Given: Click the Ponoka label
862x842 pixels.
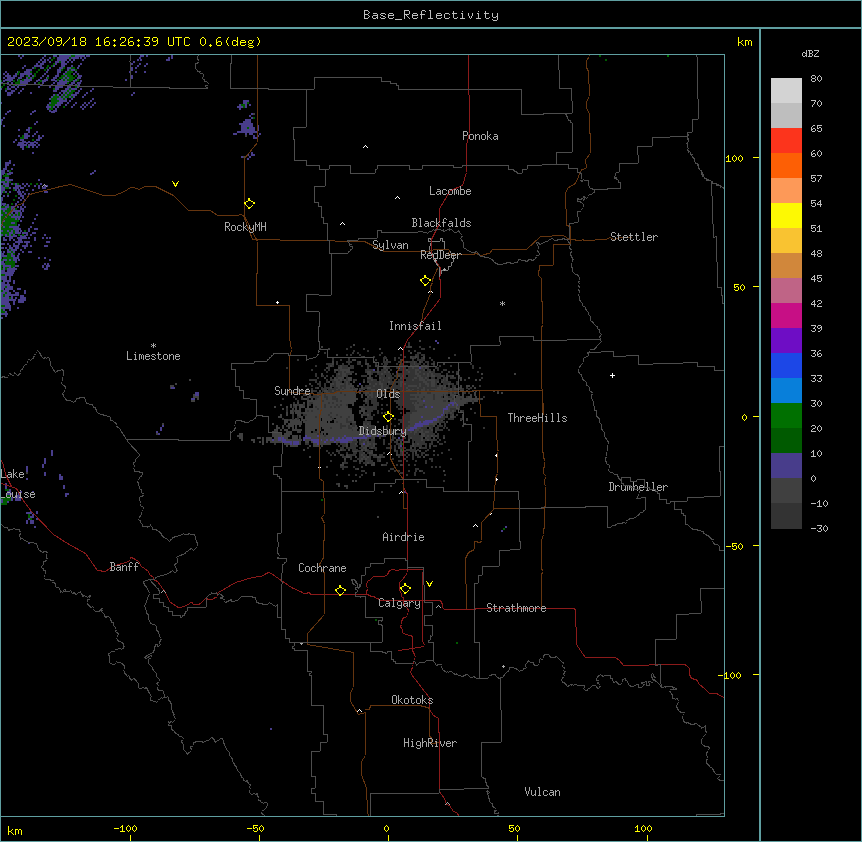Looking at the screenshot, I should [x=480, y=136].
